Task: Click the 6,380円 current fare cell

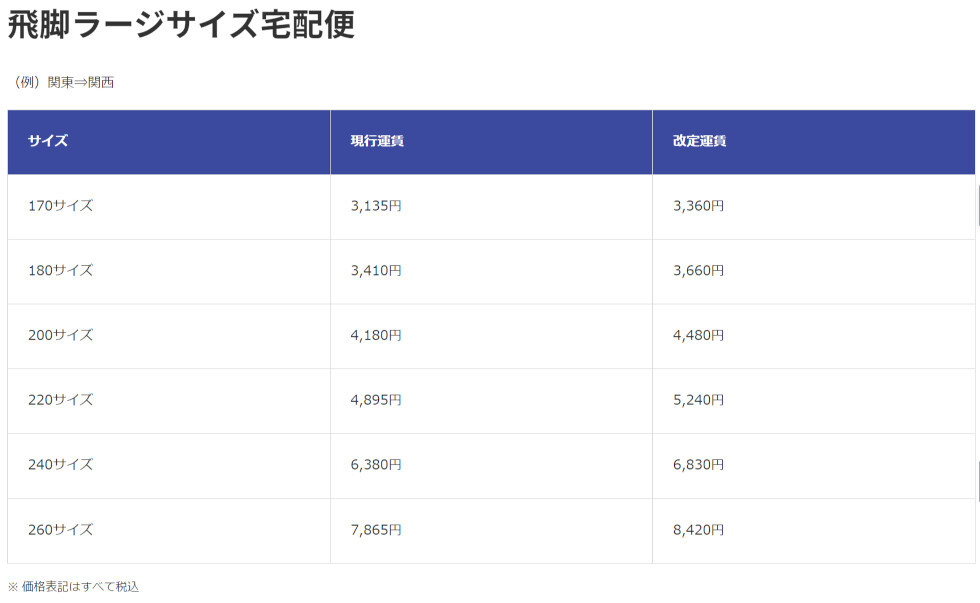Action: click(376, 465)
